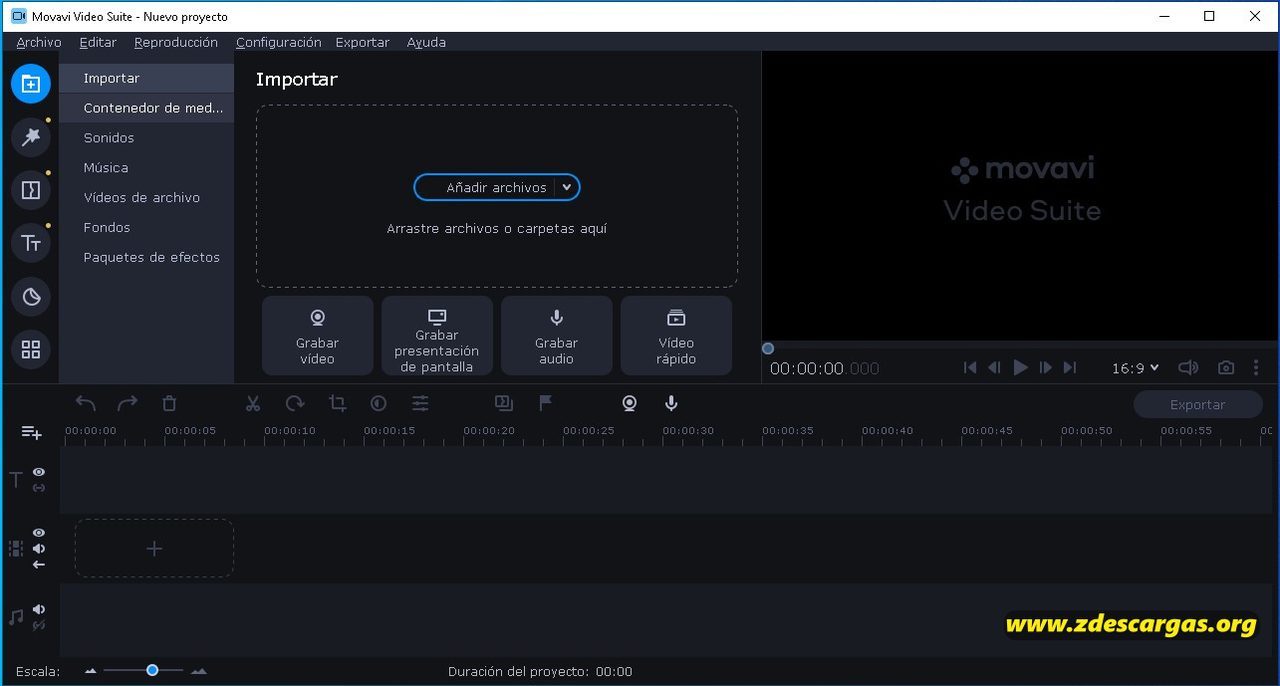Open the Reproducción menu
This screenshot has width=1280, height=686.
pos(176,42)
